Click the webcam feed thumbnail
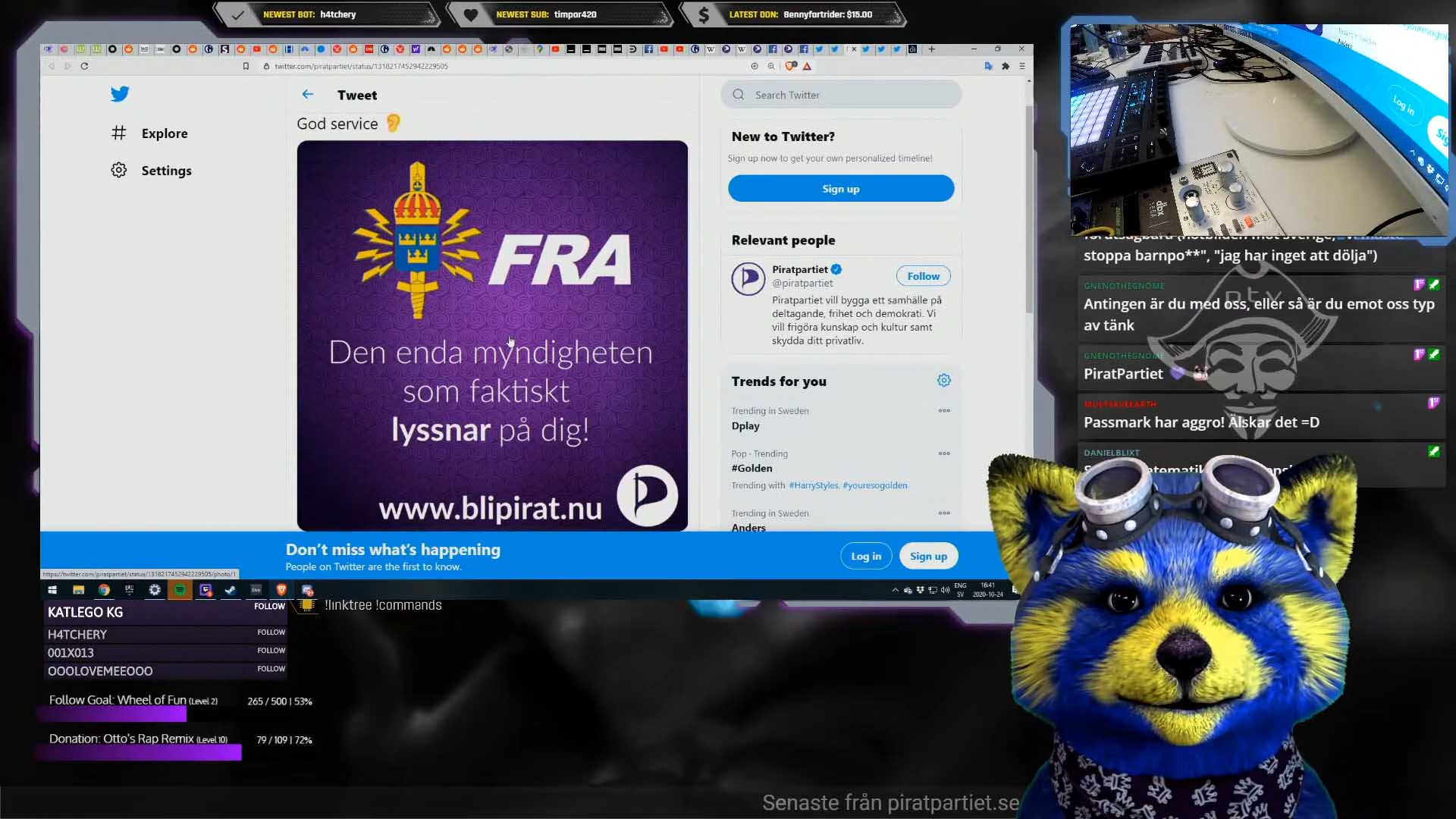 point(1259,130)
